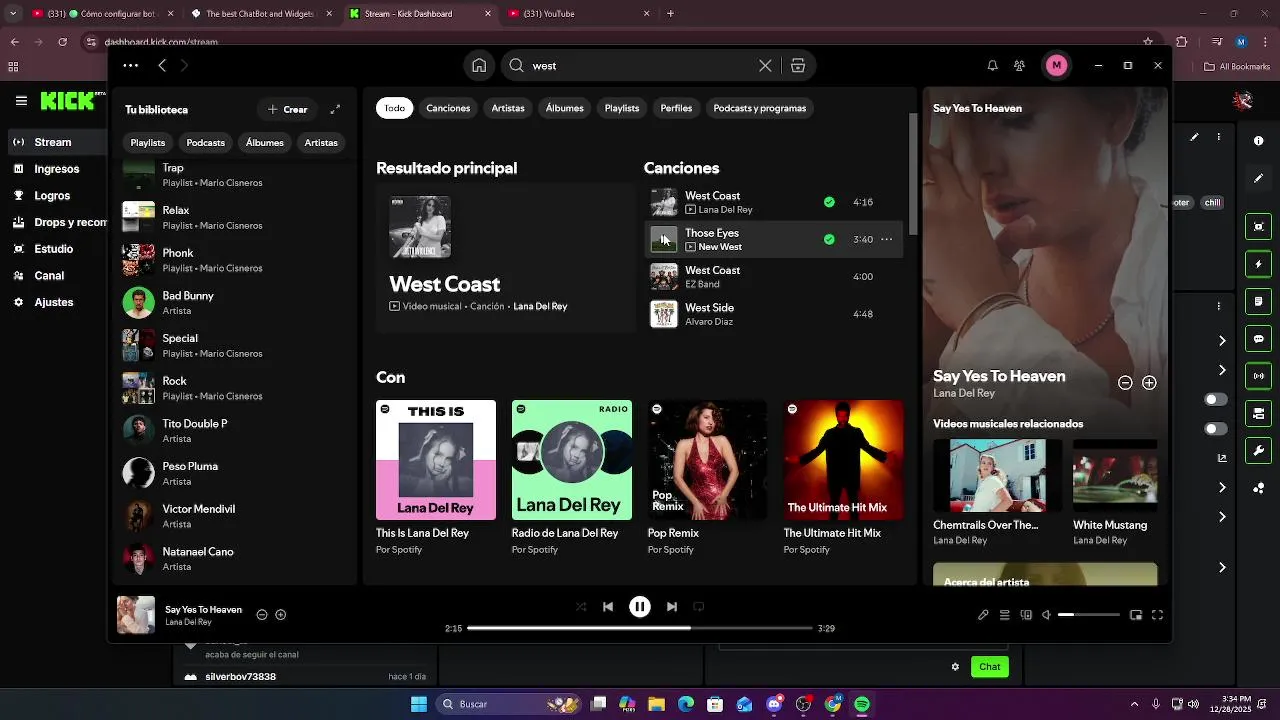Click minus circle in now-playing bar
Viewport: 1280px width, 720px height.
tap(262, 615)
